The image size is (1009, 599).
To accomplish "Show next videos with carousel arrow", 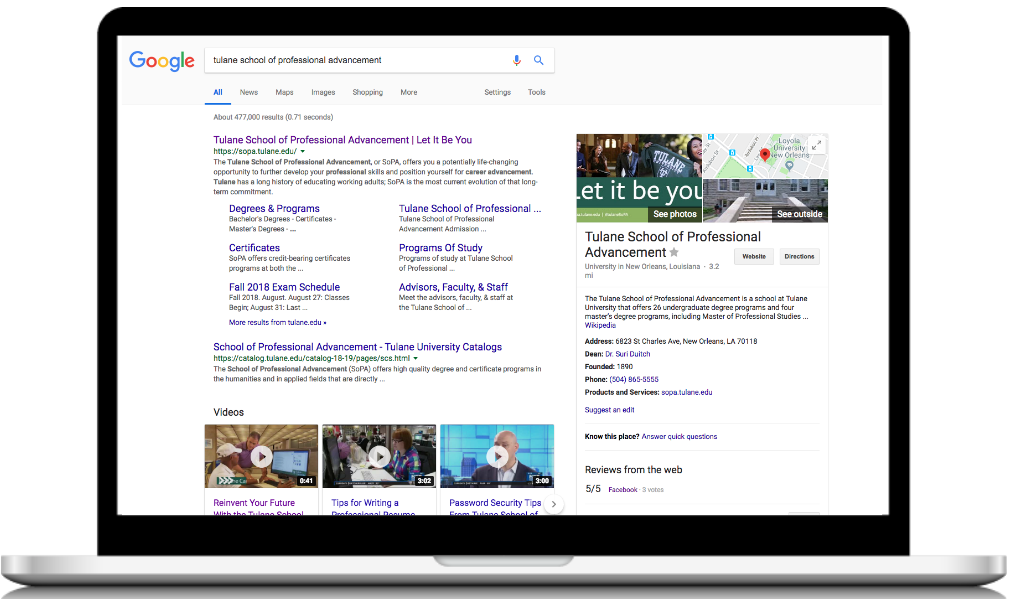I will (x=555, y=505).
